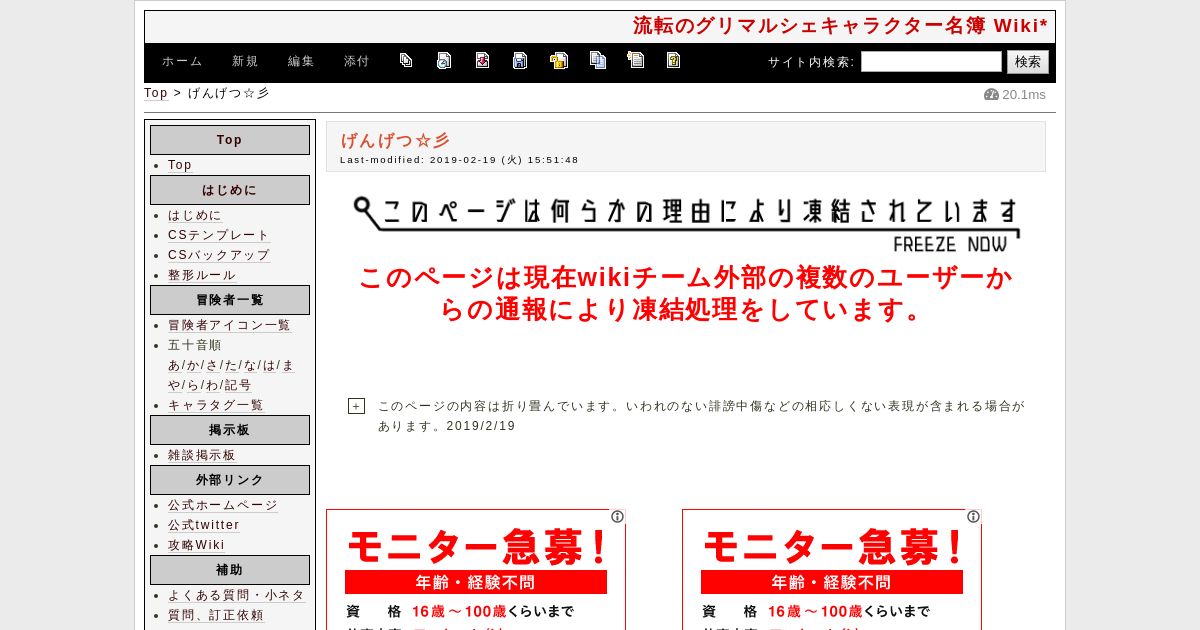
Task: Open the 添付 menu item
Action: click(x=357, y=61)
